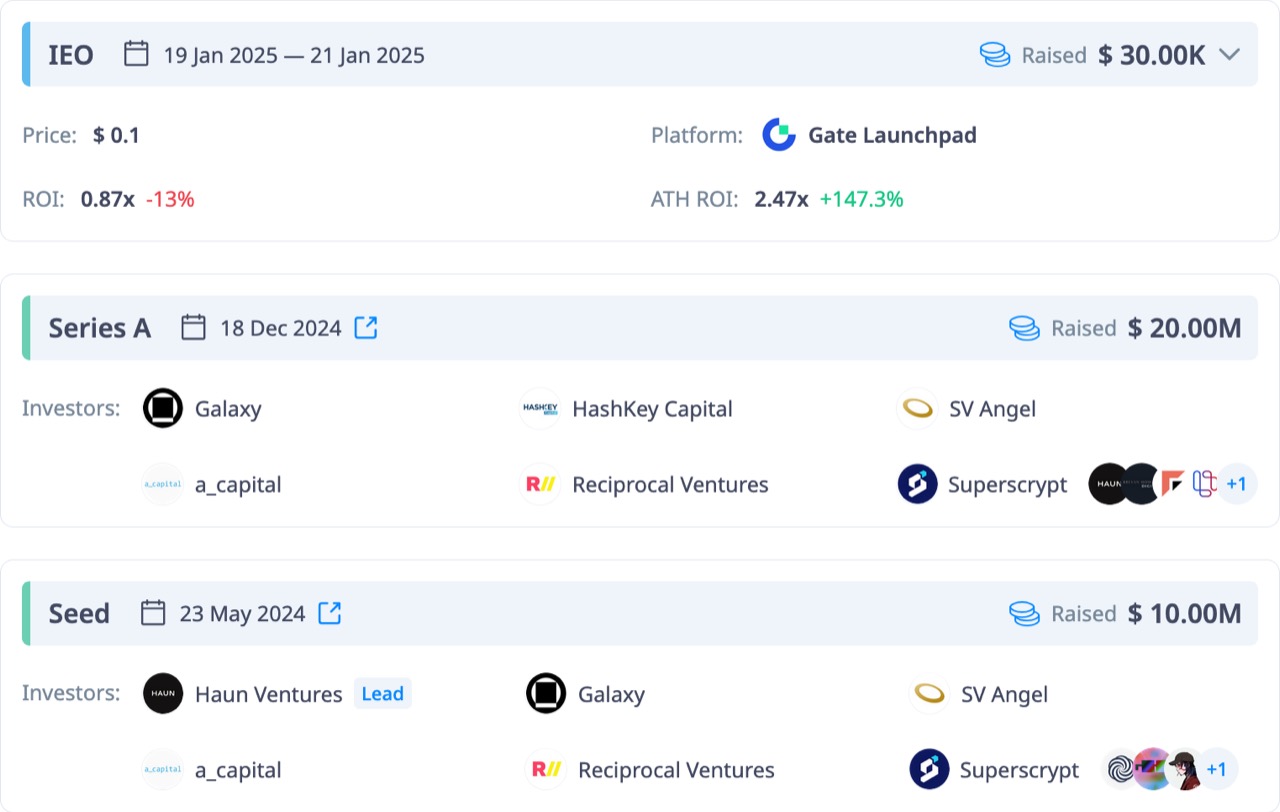The image size is (1280, 812).
Task: Click the Superscrypt logo in Series A
Action: pos(917,484)
